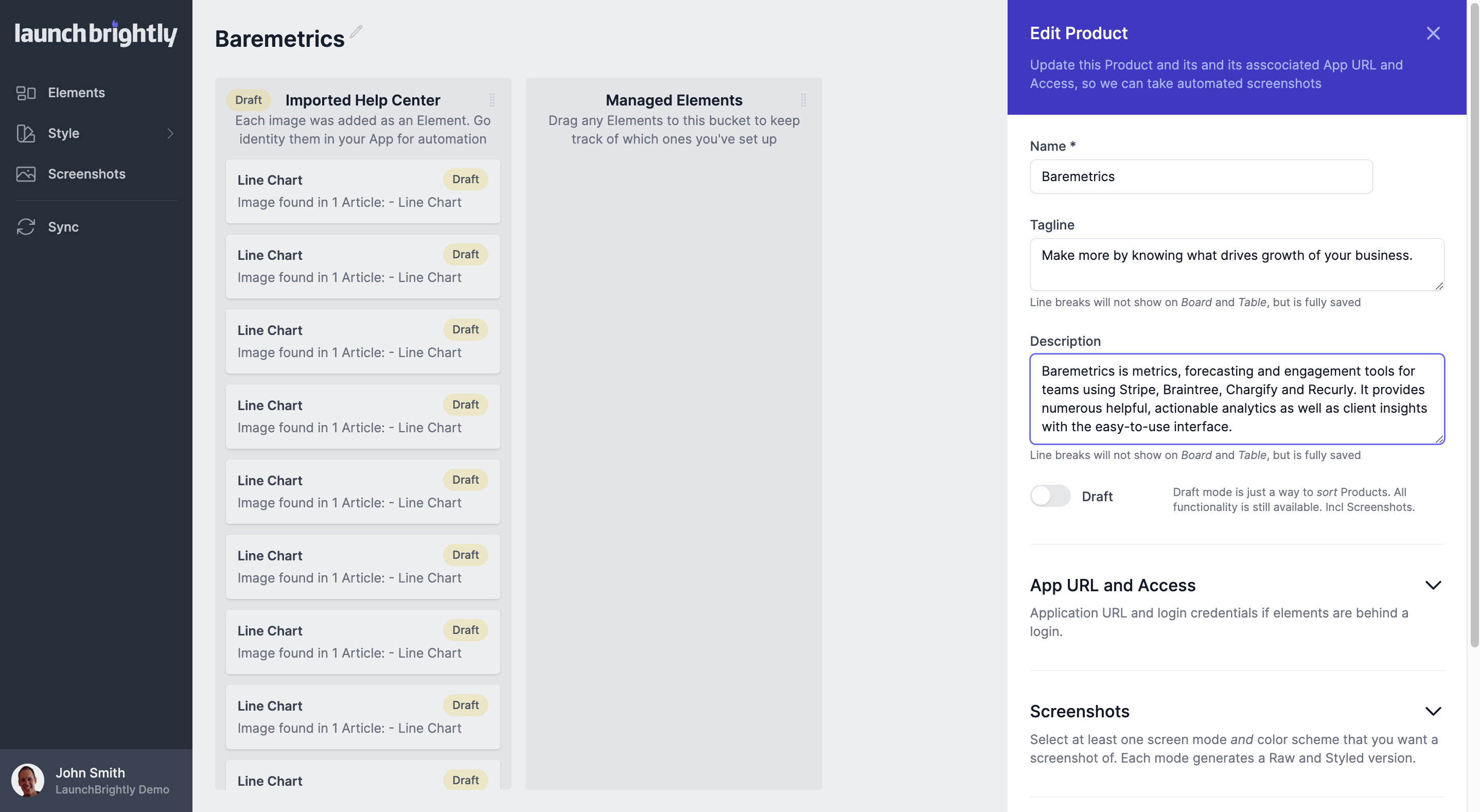Screen dimensions: 1480x812
Task: Expand the App URL and Access section
Action: (1433, 585)
